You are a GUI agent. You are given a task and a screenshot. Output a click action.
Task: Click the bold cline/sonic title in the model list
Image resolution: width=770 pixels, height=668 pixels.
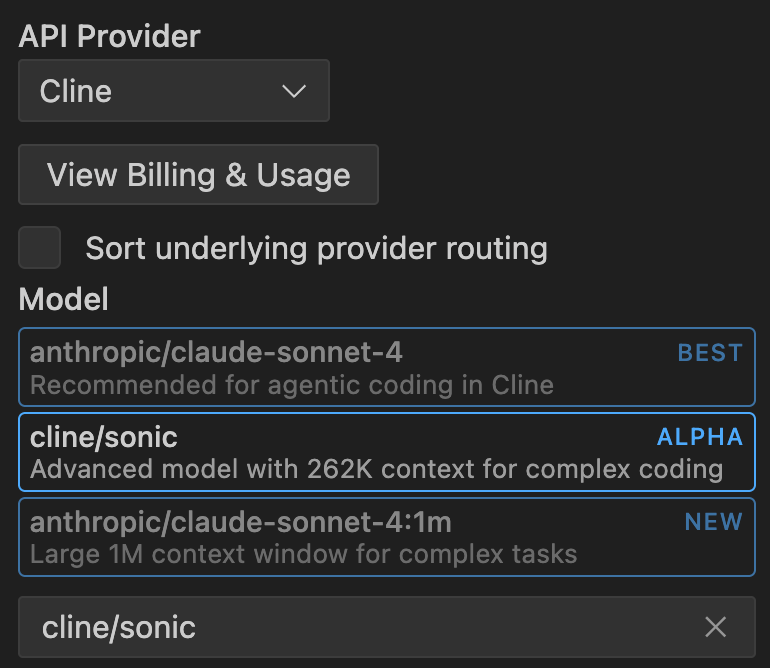coord(104,437)
